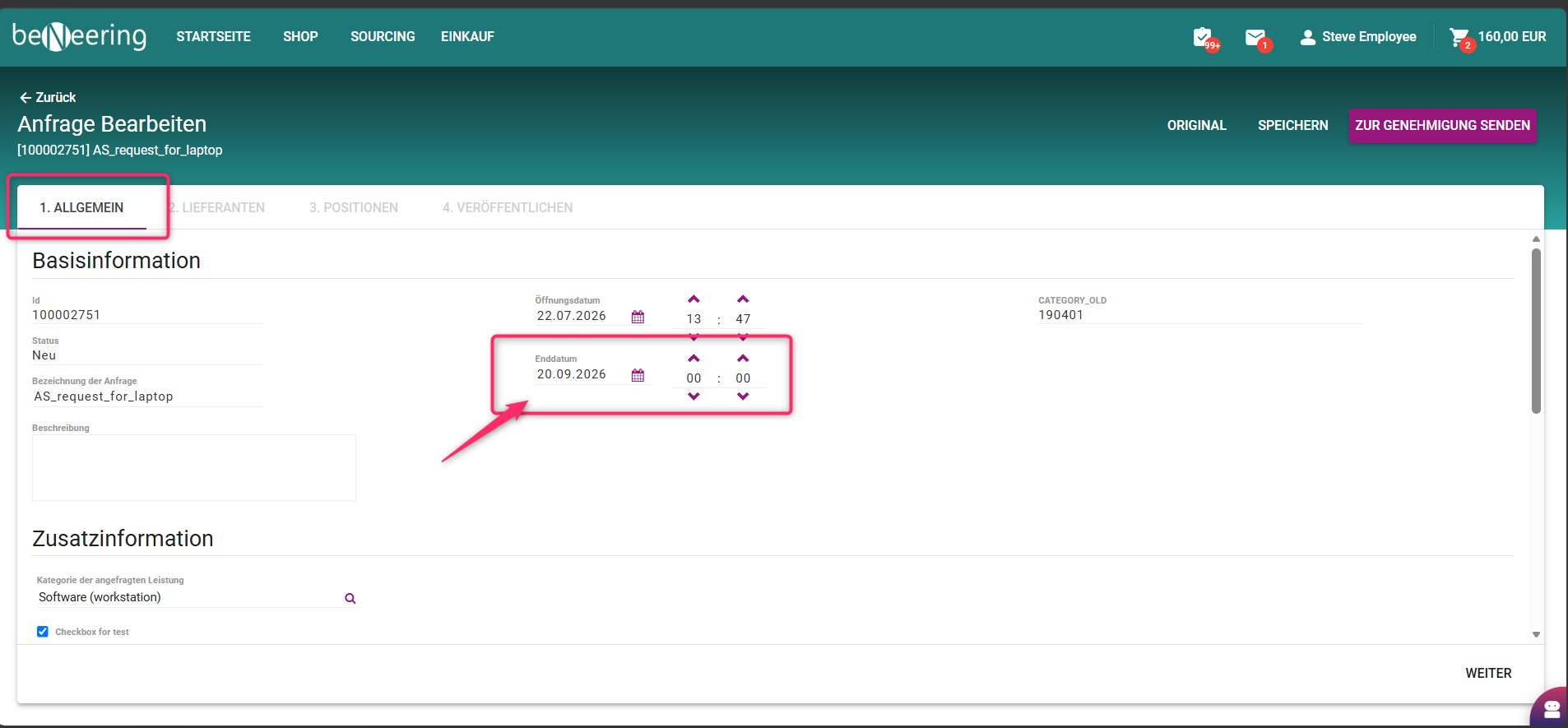1568x728 pixels.
Task: Switch to the 1. Allgemein tab
Action: coord(81,207)
